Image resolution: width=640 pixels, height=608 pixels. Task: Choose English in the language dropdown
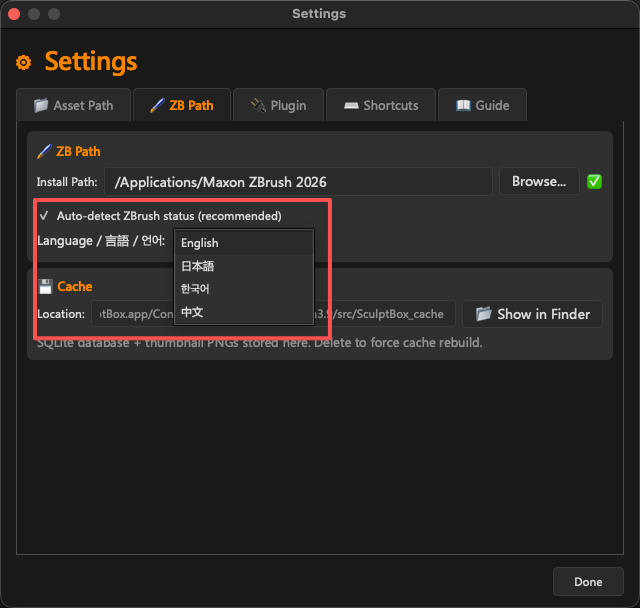244,242
